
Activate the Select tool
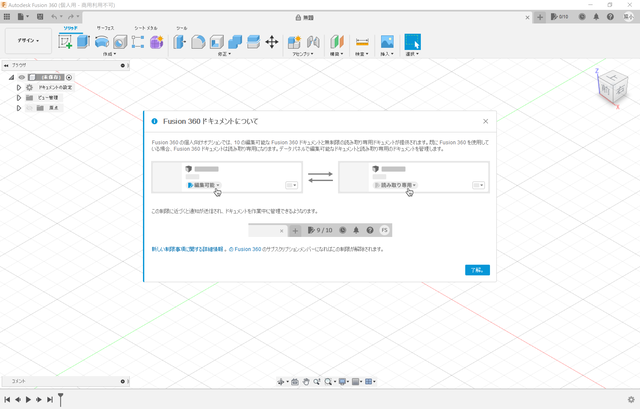click(412, 42)
